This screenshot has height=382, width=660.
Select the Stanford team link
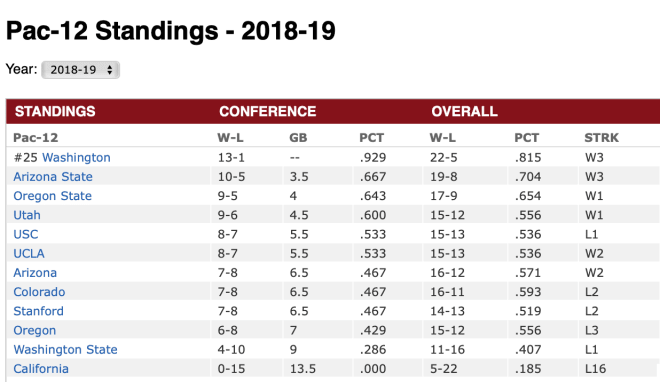point(38,311)
